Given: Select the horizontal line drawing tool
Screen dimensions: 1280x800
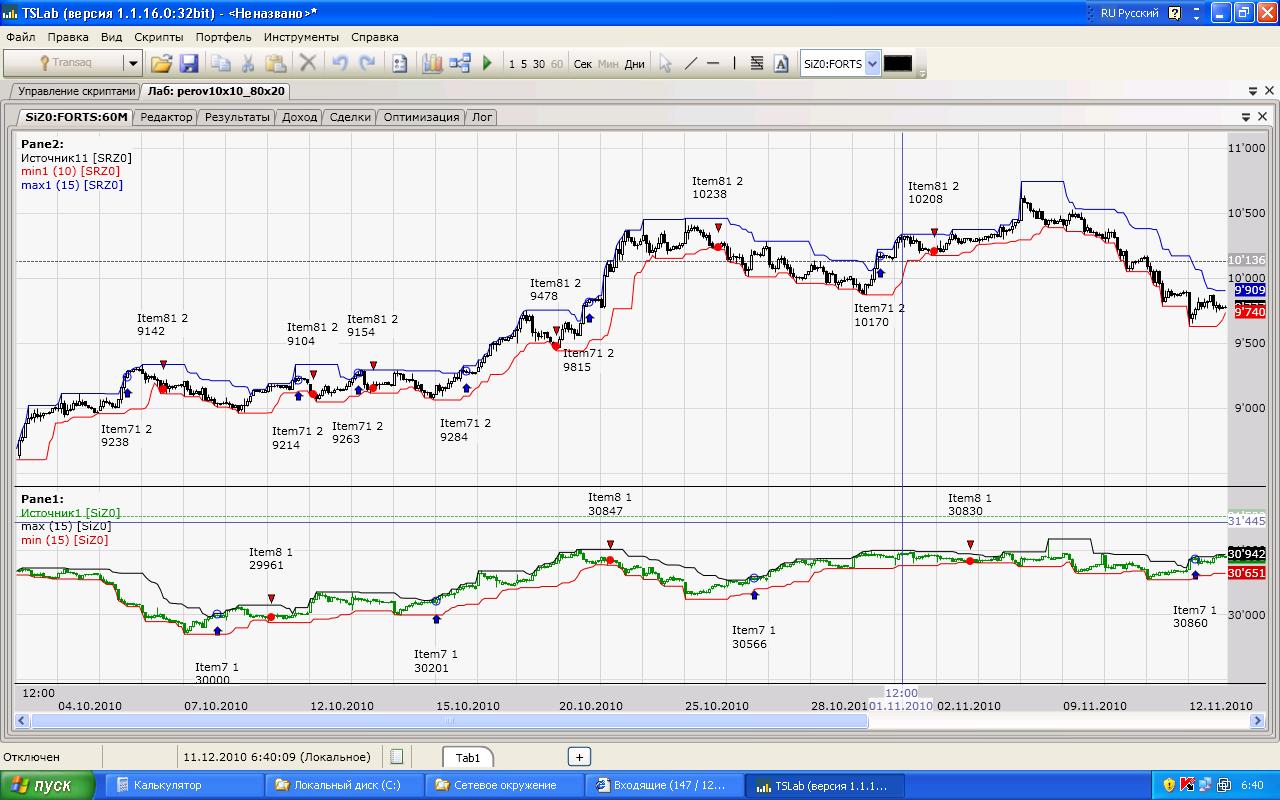Looking at the screenshot, I should (x=713, y=63).
